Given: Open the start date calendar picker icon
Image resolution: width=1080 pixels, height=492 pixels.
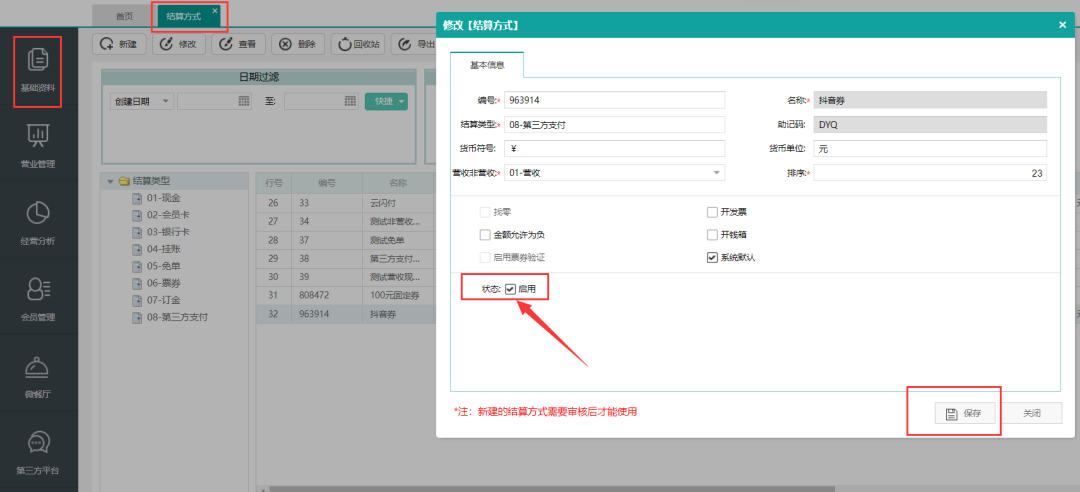Looking at the screenshot, I should tap(244, 101).
